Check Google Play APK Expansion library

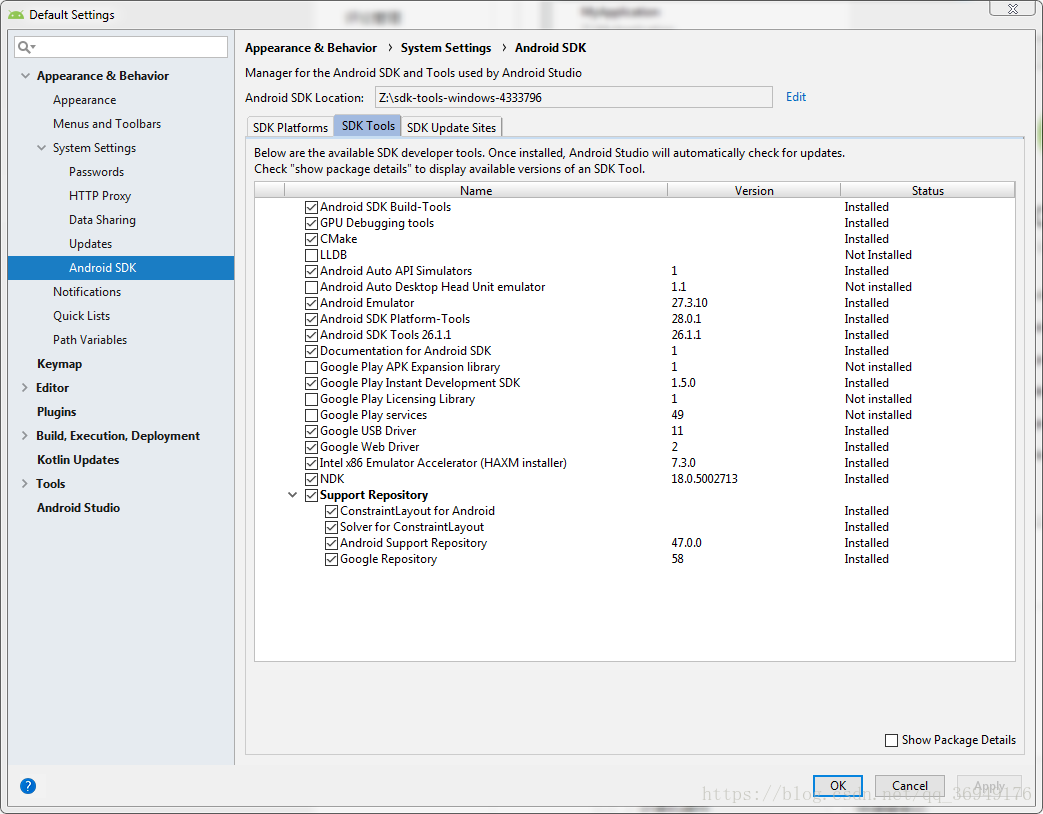point(311,367)
